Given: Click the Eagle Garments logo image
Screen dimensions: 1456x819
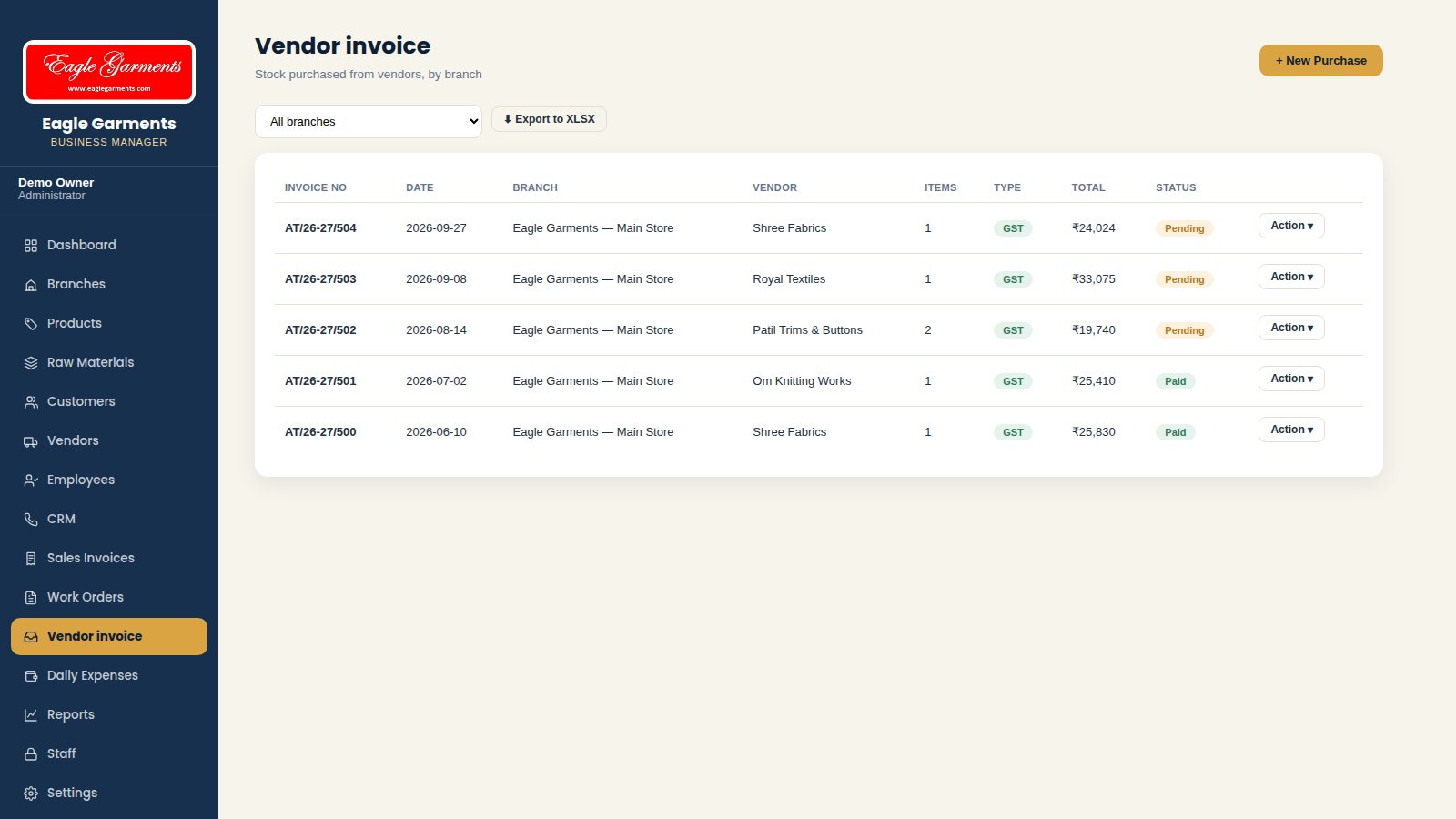Looking at the screenshot, I should pos(109,72).
